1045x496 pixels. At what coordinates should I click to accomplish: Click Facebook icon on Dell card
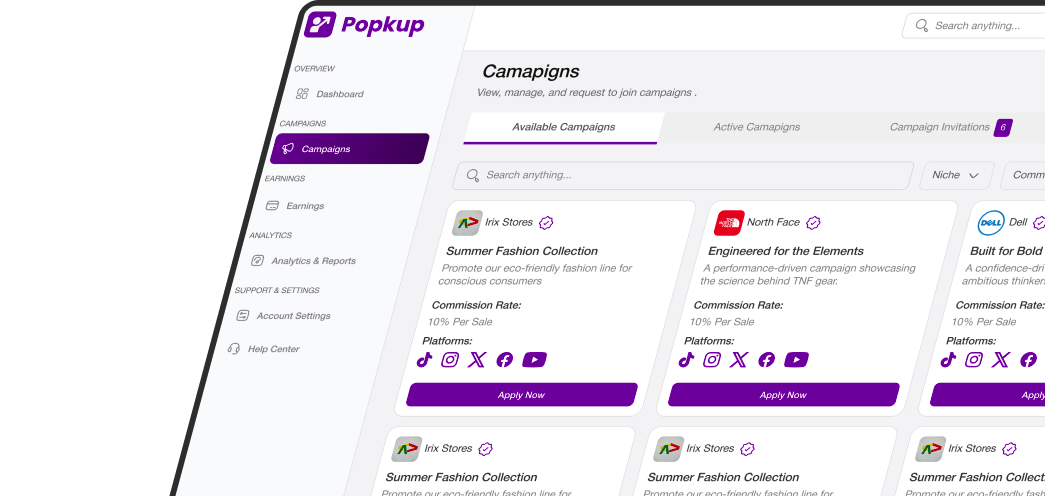(x=1028, y=360)
